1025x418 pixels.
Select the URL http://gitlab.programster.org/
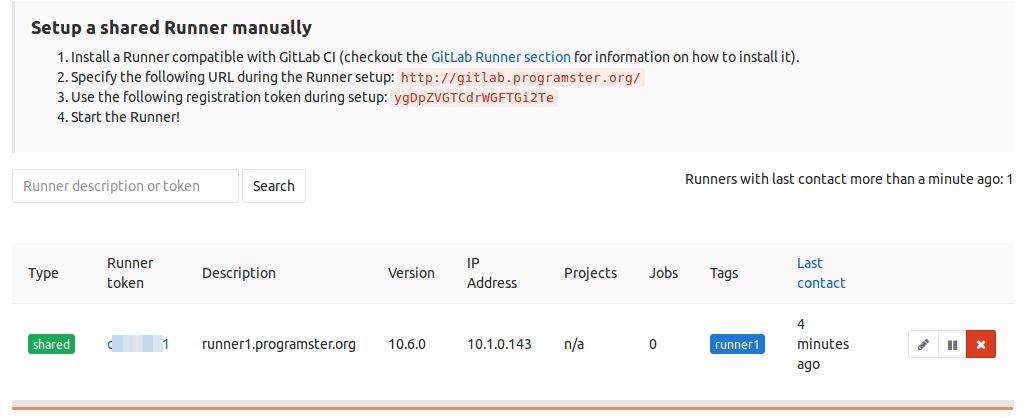(520, 78)
